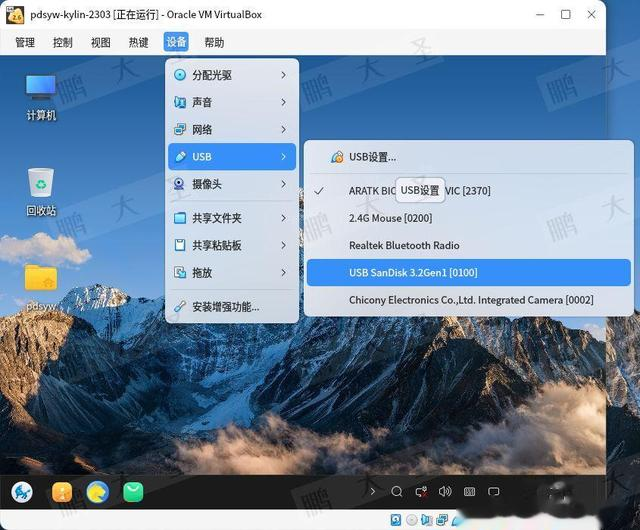Click the 拖放 drag-and-drop icon
Image resolution: width=640 pixels, height=530 pixels.
(180, 272)
